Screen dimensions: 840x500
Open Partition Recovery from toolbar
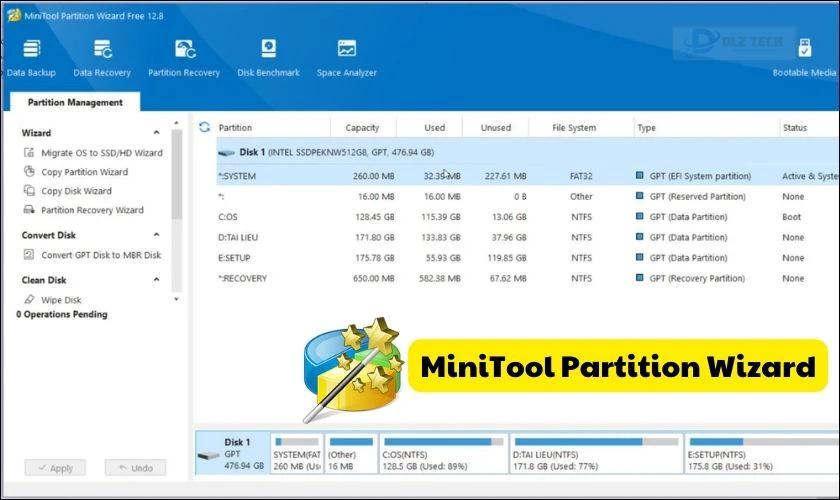click(x=184, y=58)
